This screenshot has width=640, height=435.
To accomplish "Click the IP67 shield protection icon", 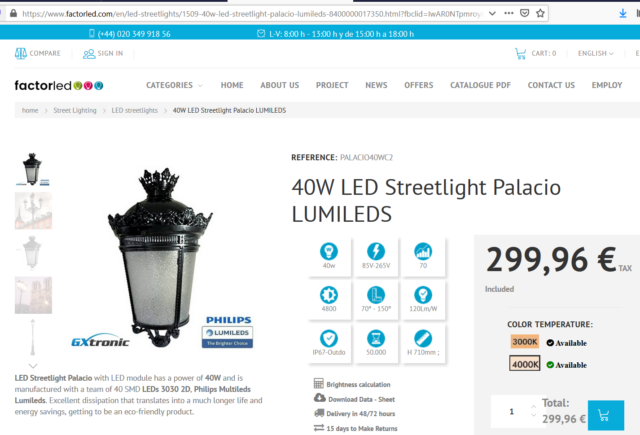I will pyautogui.click(x=329, y=338).
